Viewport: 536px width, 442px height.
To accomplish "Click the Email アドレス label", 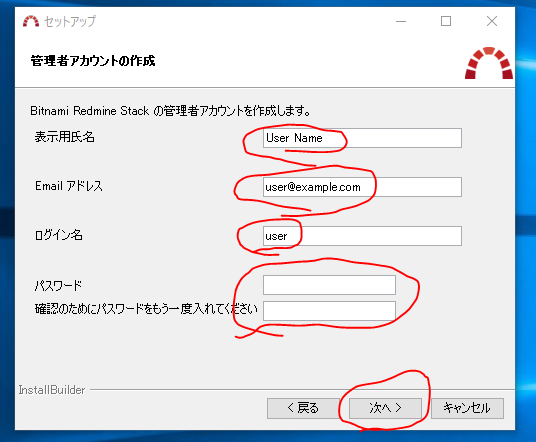I will (x=69, y=186).
